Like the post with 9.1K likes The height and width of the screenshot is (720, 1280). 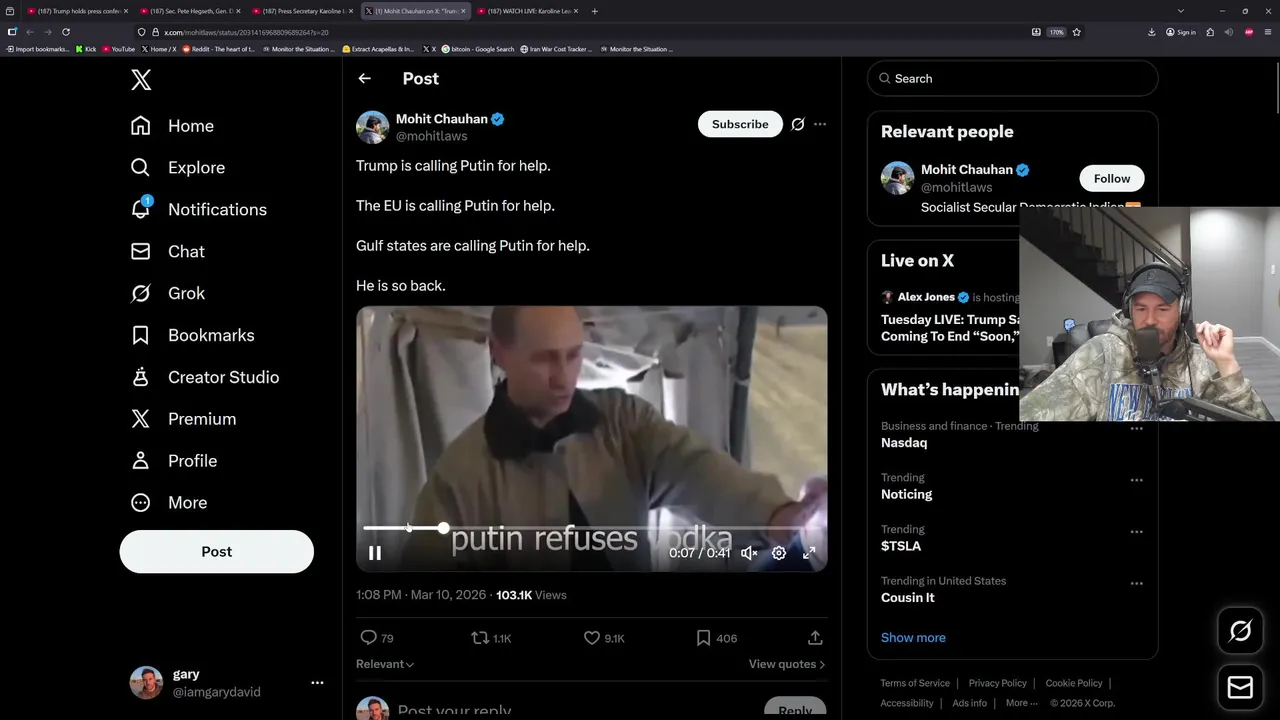tap(604, 638)
